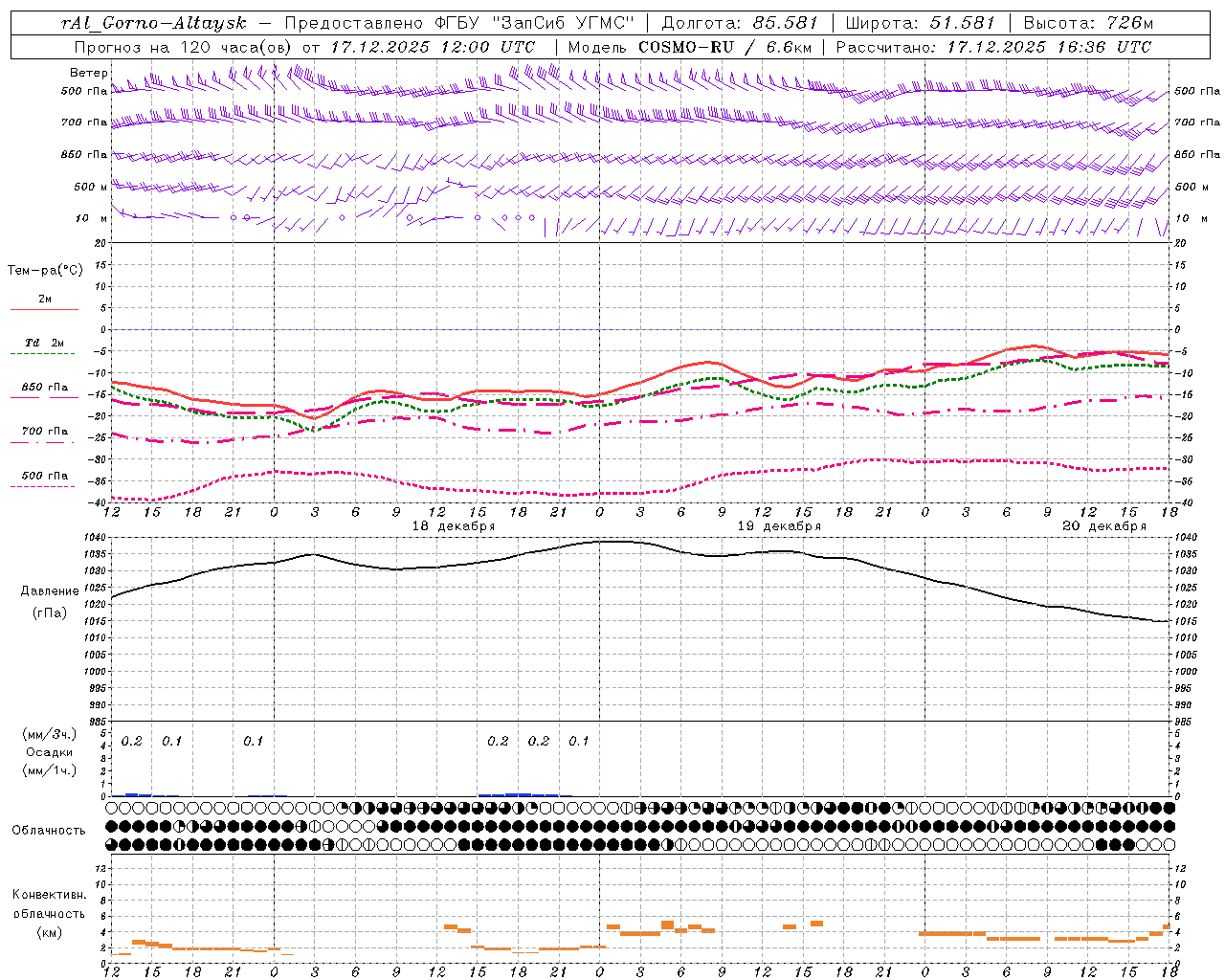
Task: Click the forecast length Прогноз на 120 часа(ов)
Action: 184,47
